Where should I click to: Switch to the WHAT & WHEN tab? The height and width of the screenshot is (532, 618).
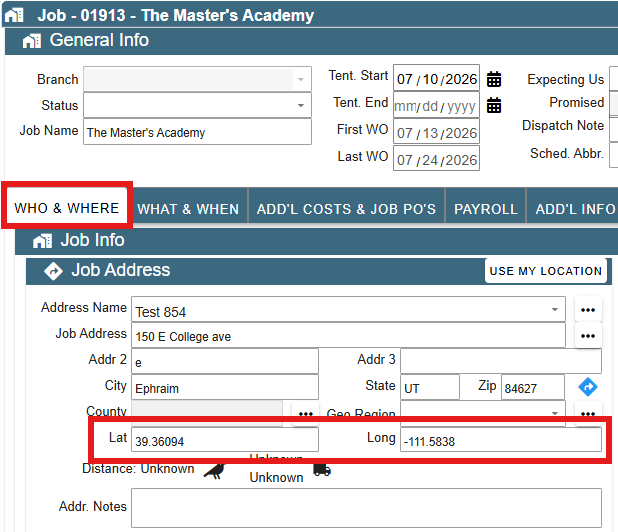(188, 209)
